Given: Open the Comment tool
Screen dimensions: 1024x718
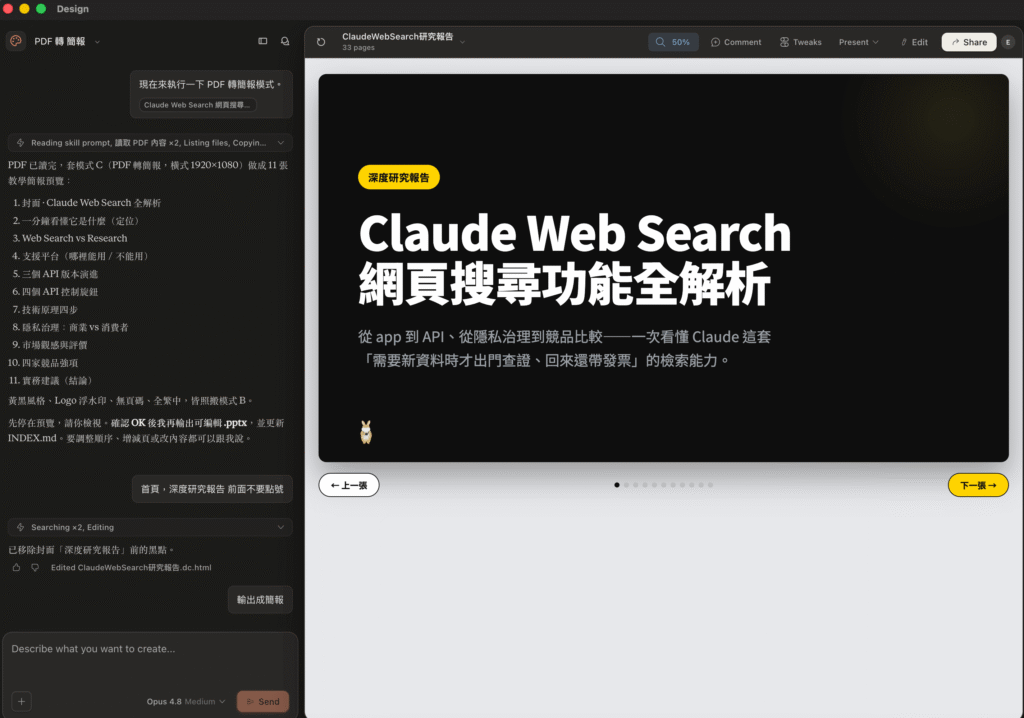Looking at the screenshot, I should click(x=735, y=42).
